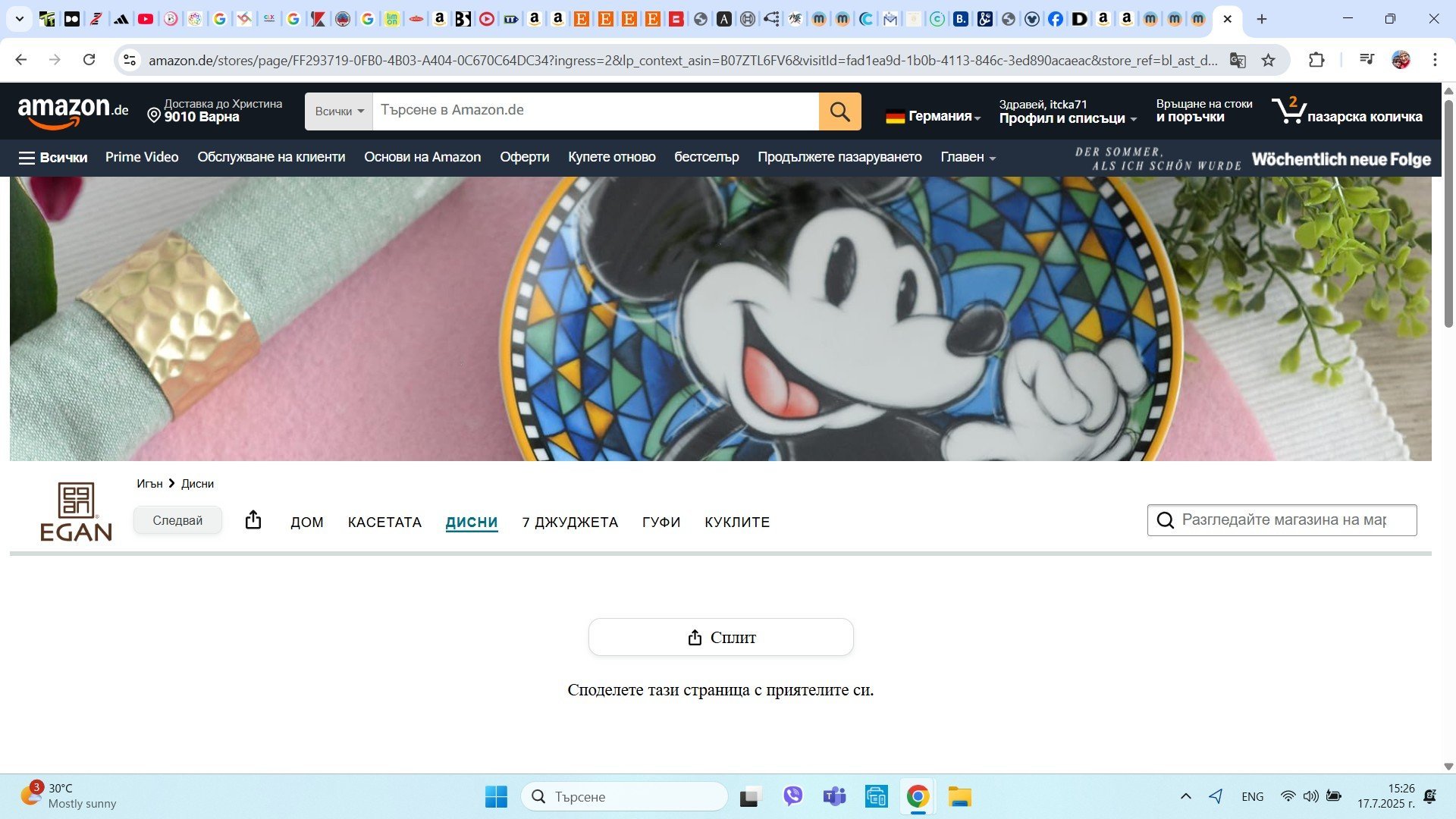The image size is (1456, 819).
Task: Open the Viber app from the taskbar
Action: tap(792, 796)
